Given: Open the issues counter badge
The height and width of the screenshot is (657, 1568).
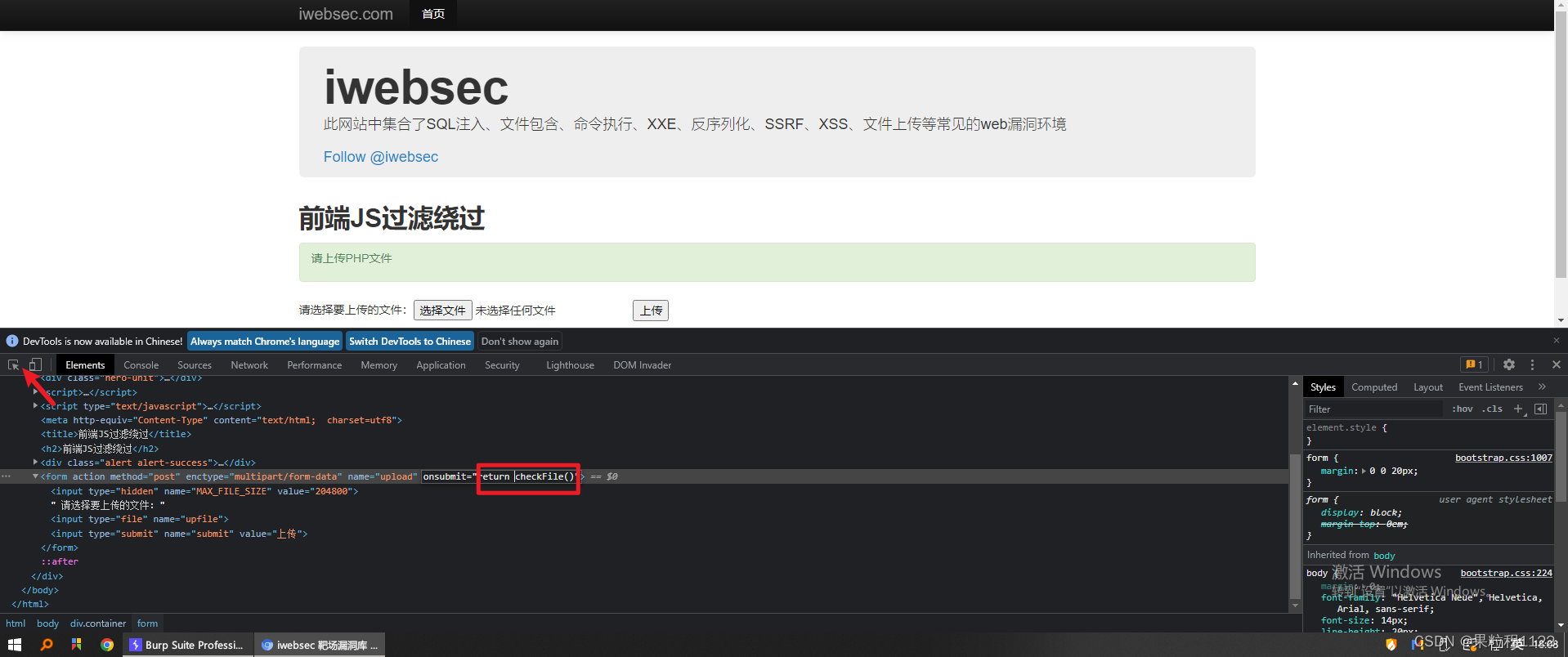Looking at the screenshot, I should (1474, 364).
